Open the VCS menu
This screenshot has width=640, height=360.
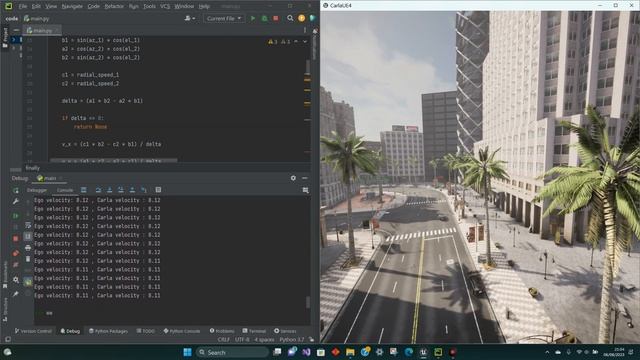point(165,7)
